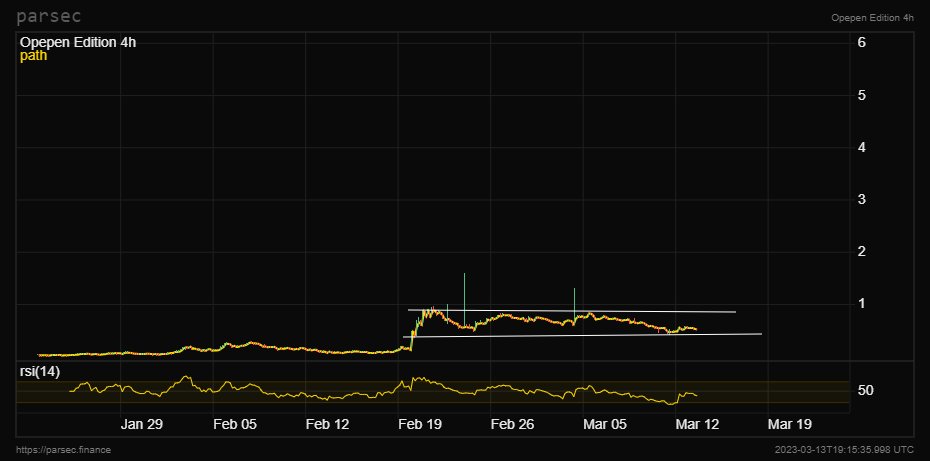
Task: Click the Mar 12 date label
Action: pos(697,424)
